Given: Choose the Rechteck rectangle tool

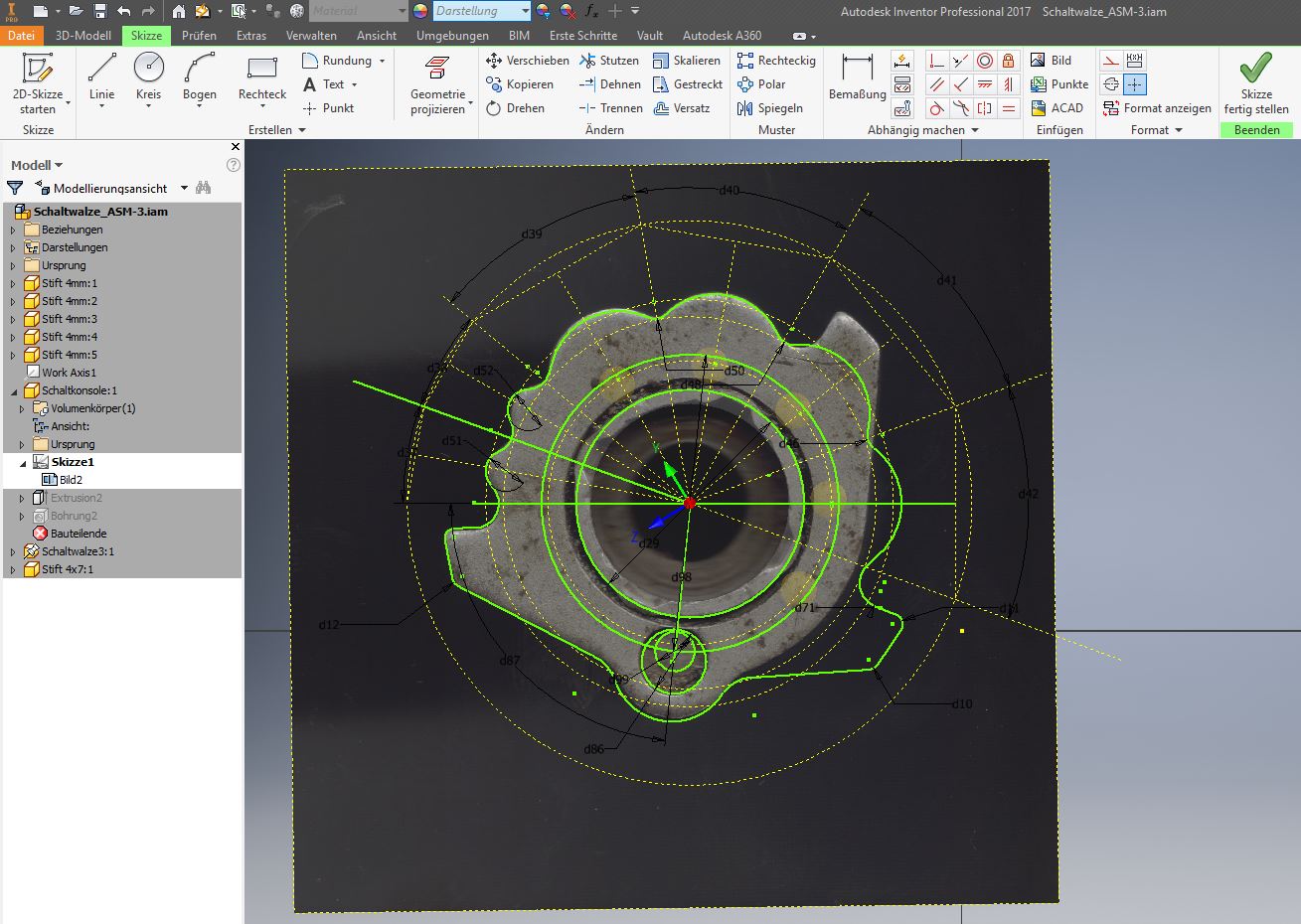Looking at the screenshot, I should [x=261, y=77].
